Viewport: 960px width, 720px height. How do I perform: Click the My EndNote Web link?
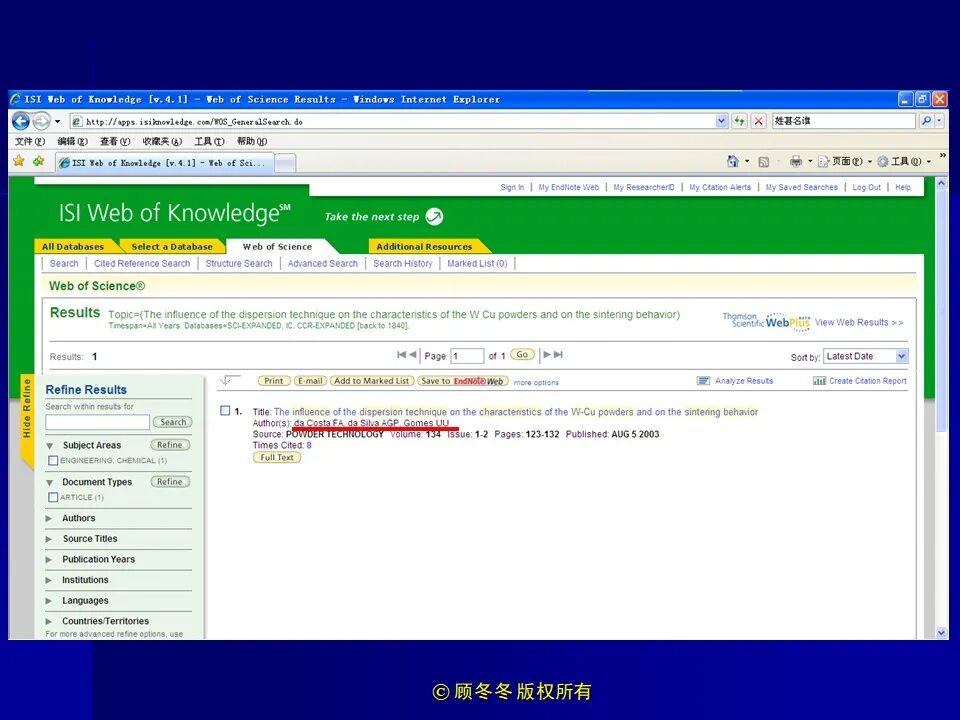tap(569, 187)
